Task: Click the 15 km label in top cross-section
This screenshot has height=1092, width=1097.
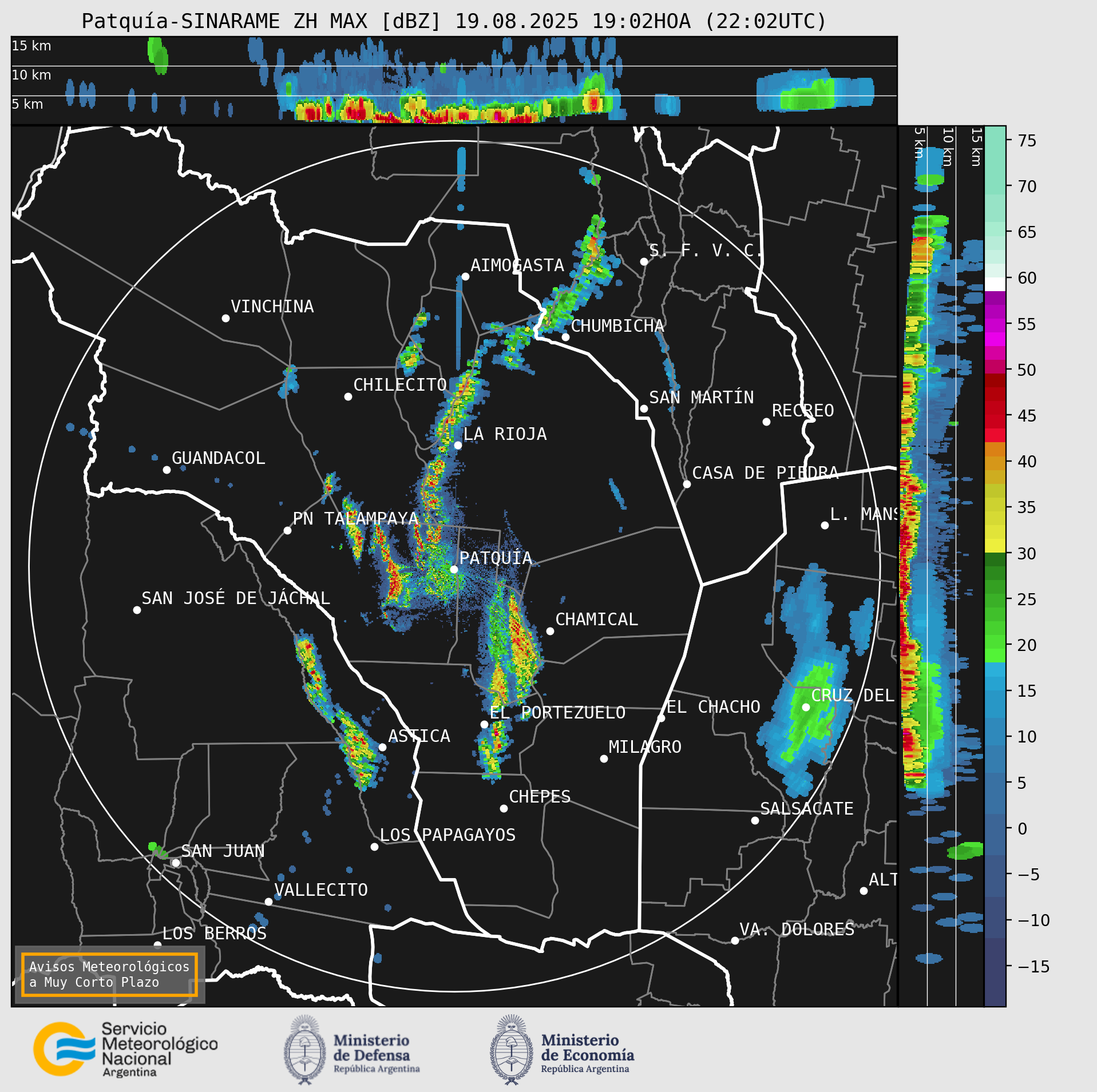Action: coord(31,46)
